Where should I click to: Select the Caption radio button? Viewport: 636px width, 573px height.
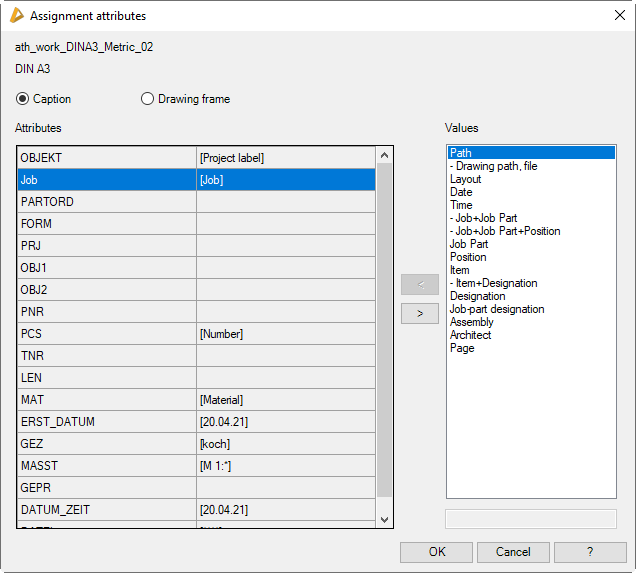click(x=22, y=99)
